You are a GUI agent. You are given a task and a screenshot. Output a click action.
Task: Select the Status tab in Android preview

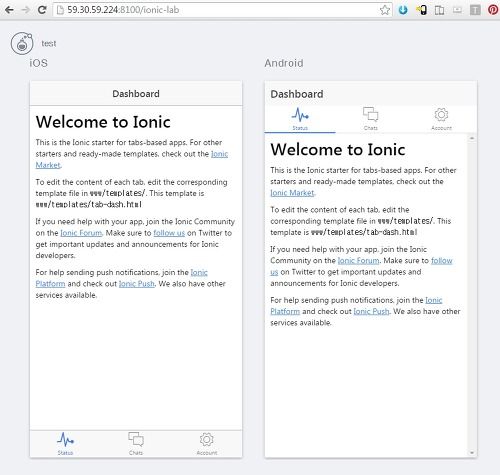(x=300, y=119)
